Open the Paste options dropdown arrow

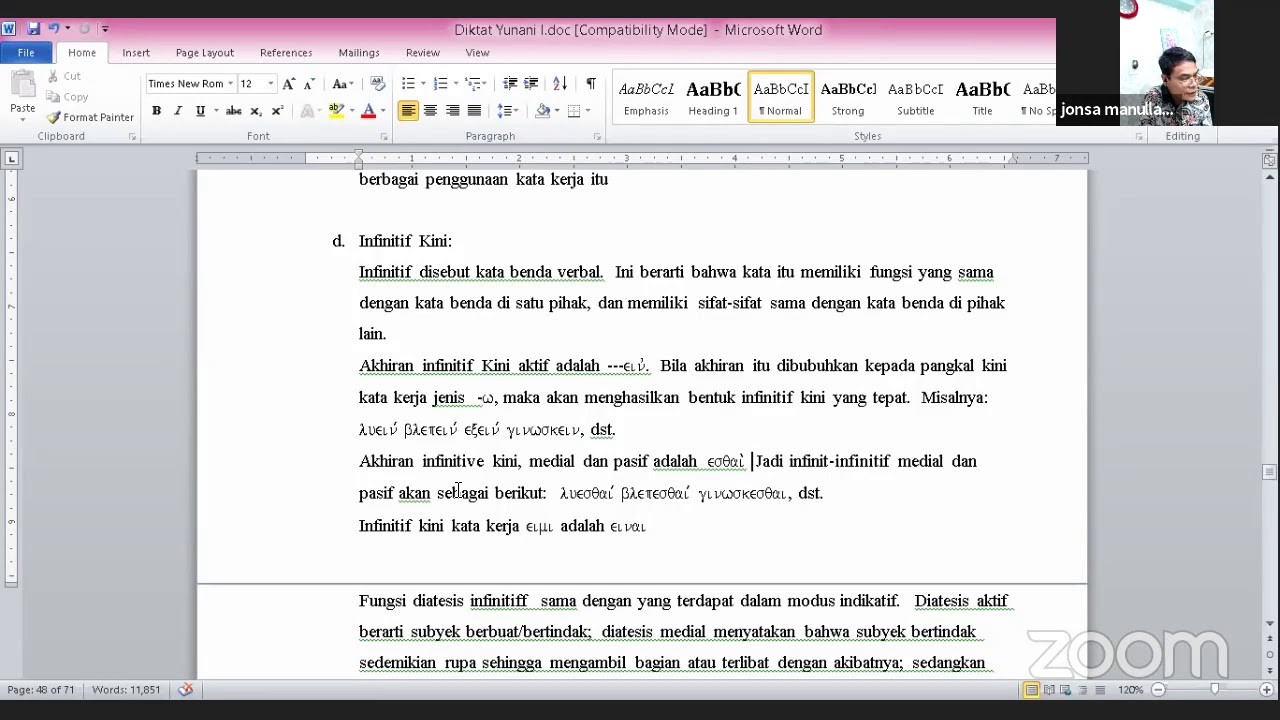pos(22,118)
